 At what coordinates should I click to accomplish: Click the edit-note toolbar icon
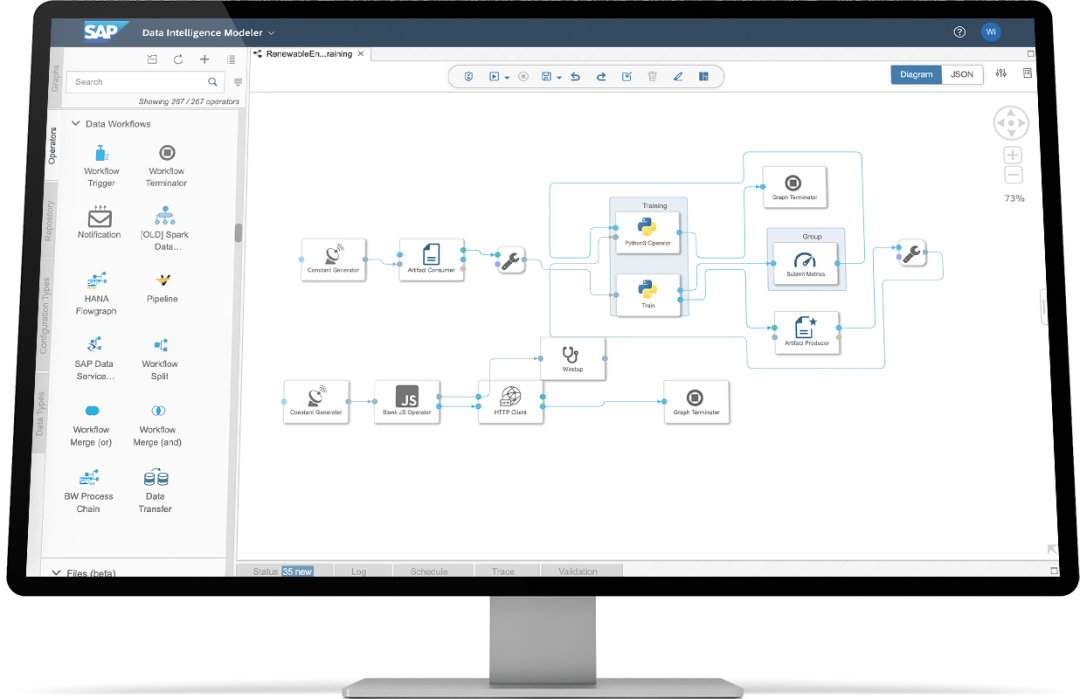627,76
